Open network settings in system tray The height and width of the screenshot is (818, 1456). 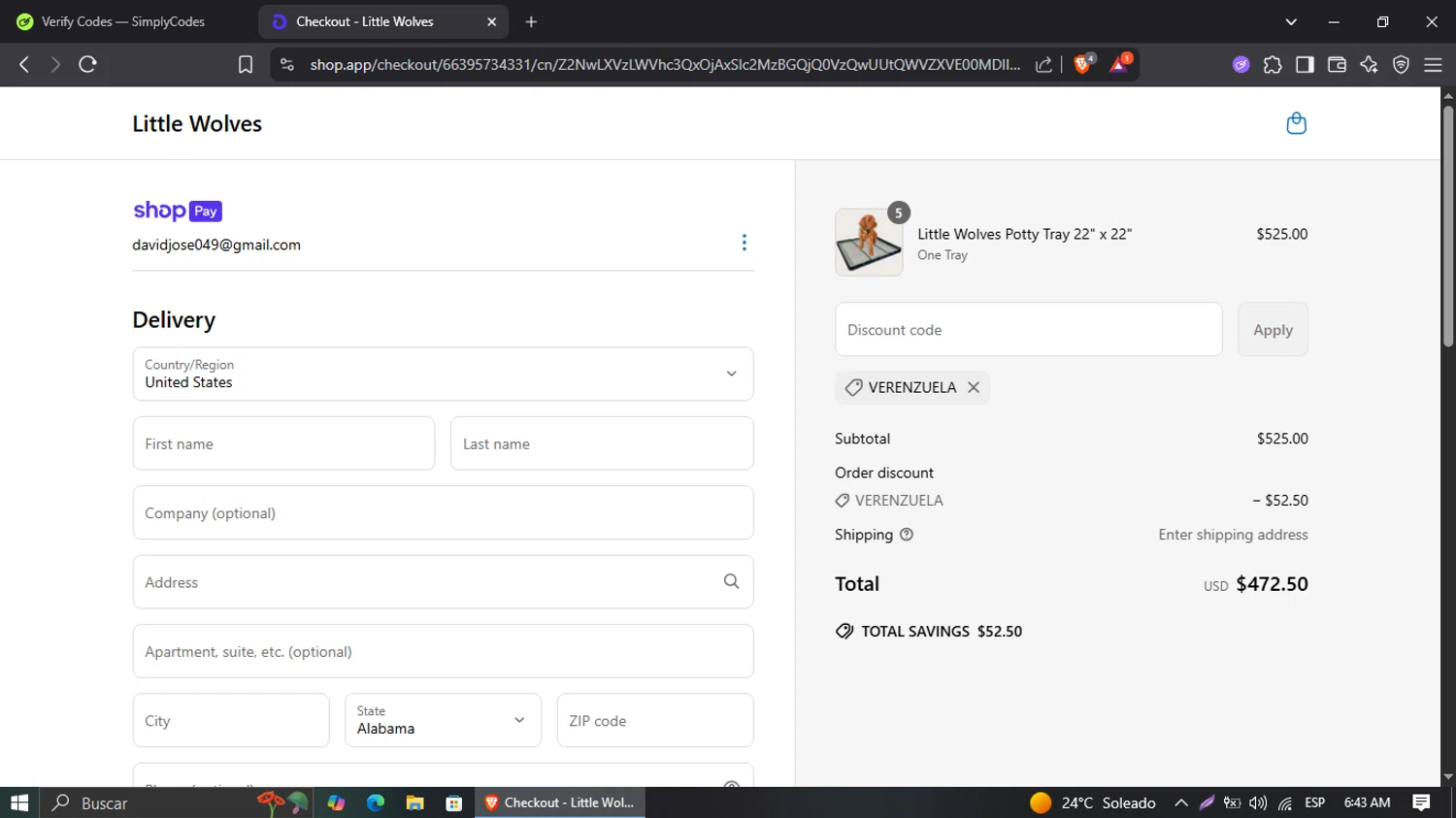pos(1285,802)
